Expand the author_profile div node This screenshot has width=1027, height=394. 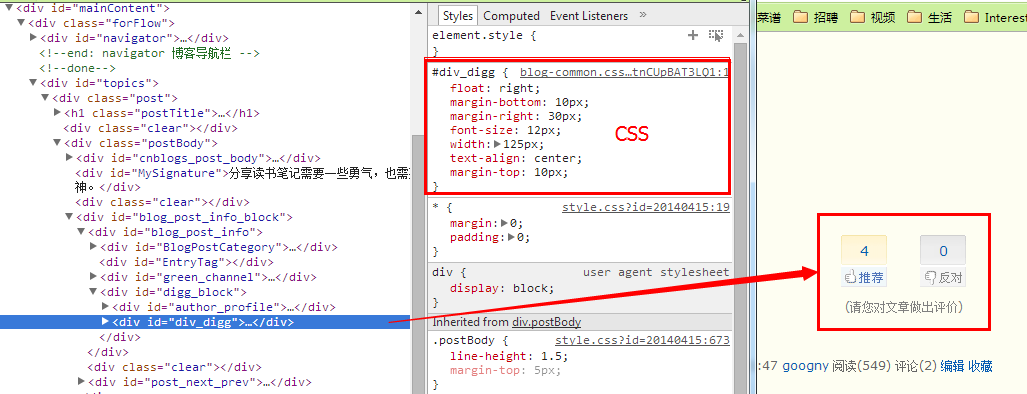coord(105,307)
